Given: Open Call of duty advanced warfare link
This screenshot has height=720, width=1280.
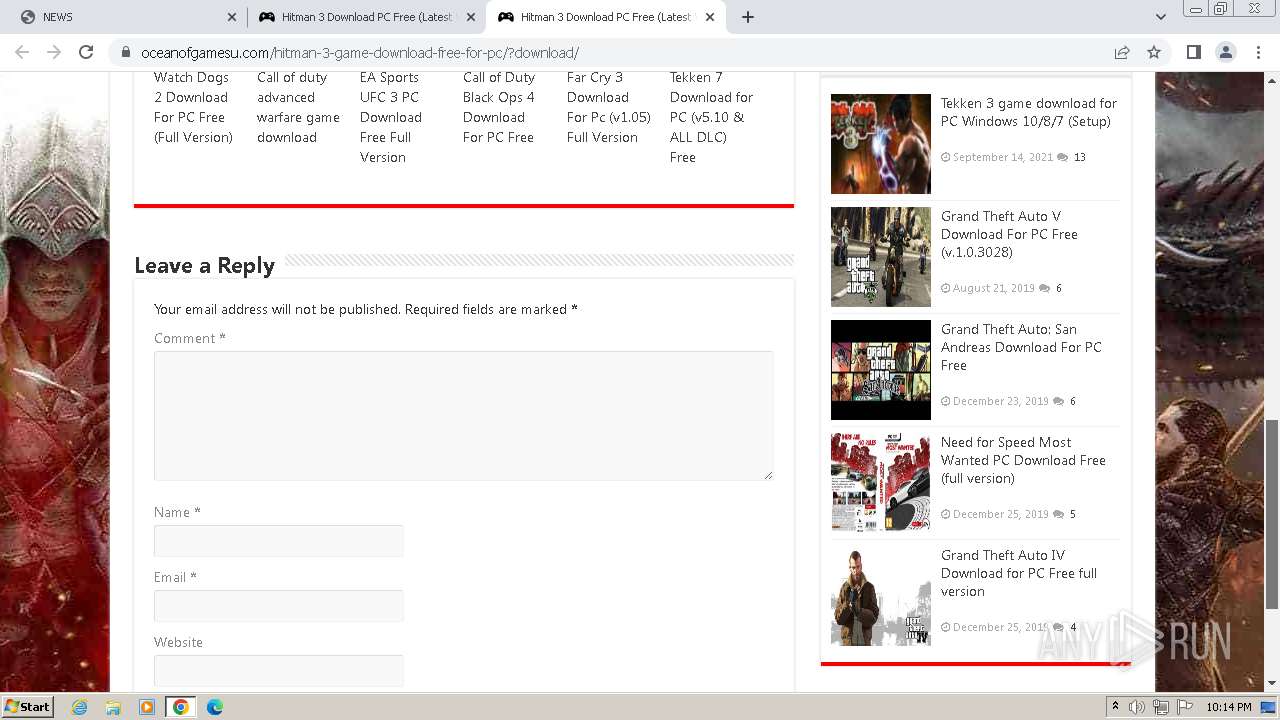Looking at the screenshot, I should 298,107.
